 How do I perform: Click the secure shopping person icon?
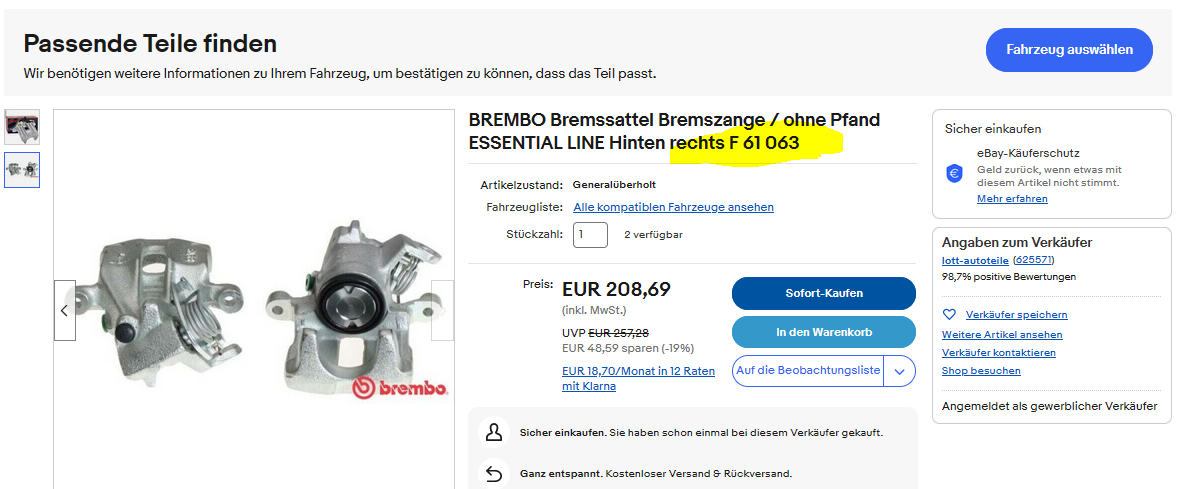493,433
